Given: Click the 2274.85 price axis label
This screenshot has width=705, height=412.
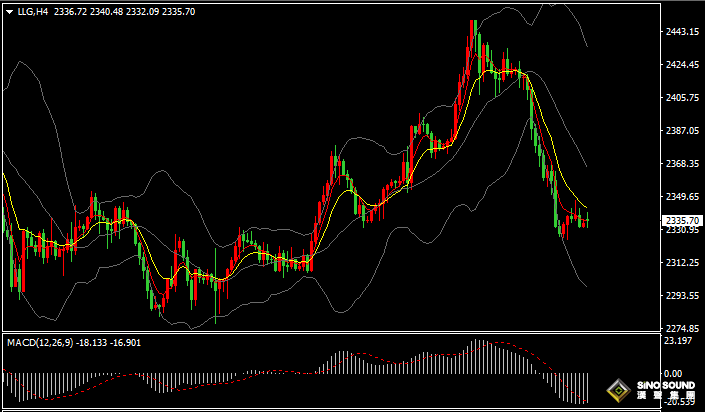Looking at the screenshot, I should [682, 329].
